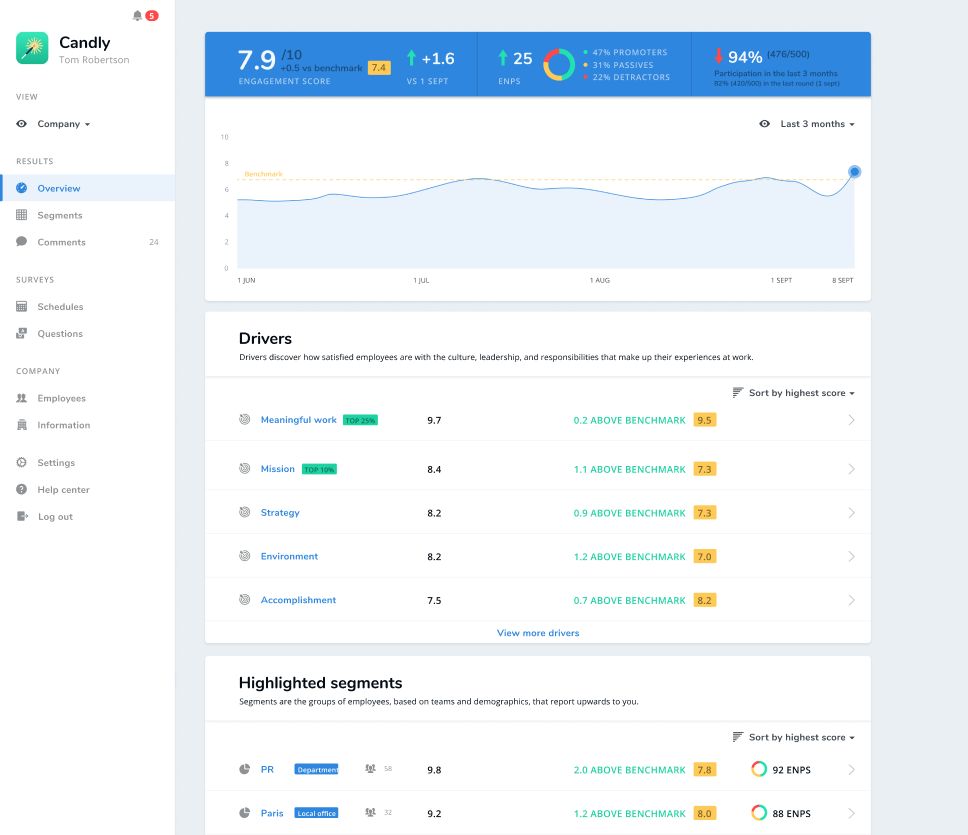
Task: Click View more drivers link
Action: point(538,633)
